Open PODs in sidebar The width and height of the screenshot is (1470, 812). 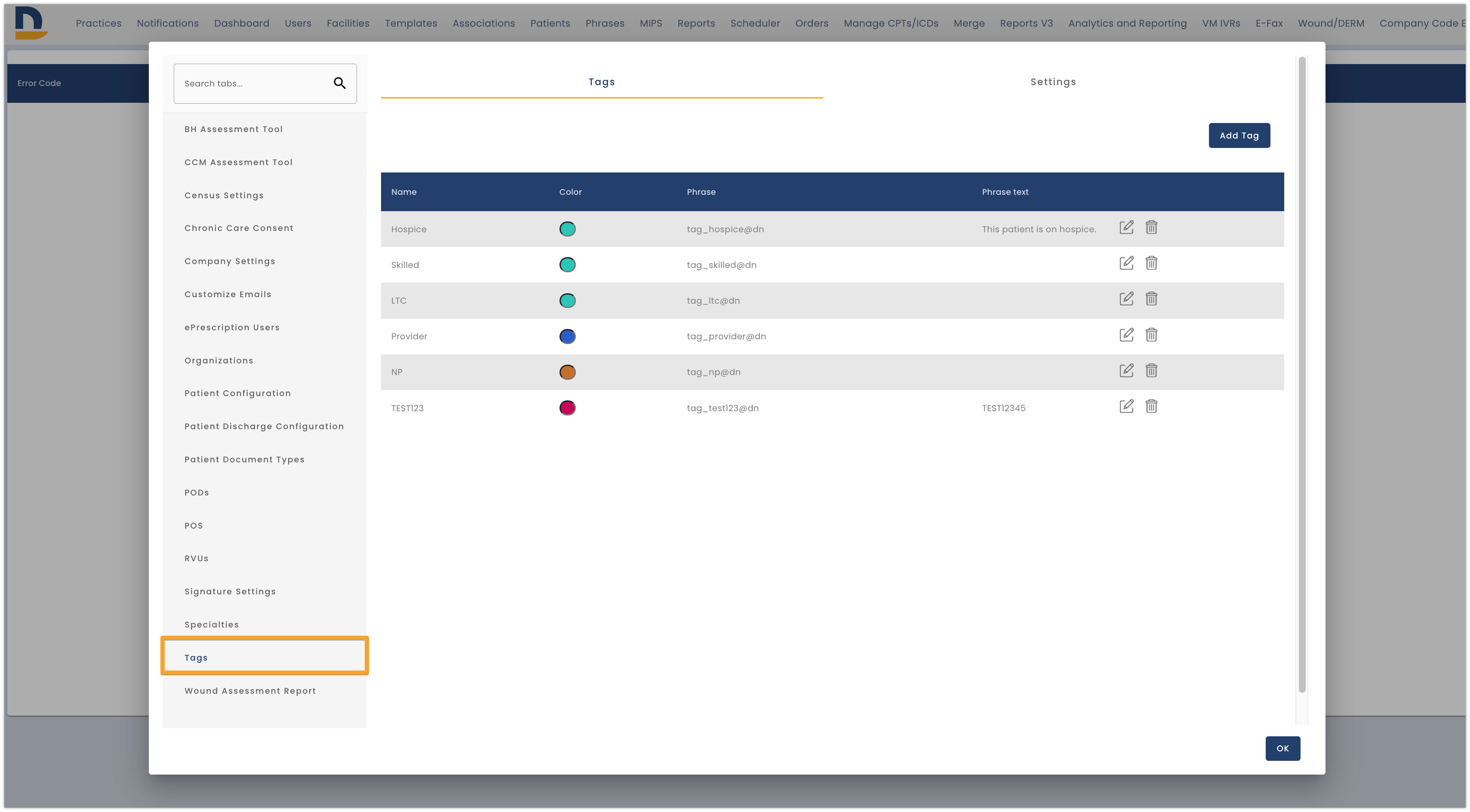(196, 492)
